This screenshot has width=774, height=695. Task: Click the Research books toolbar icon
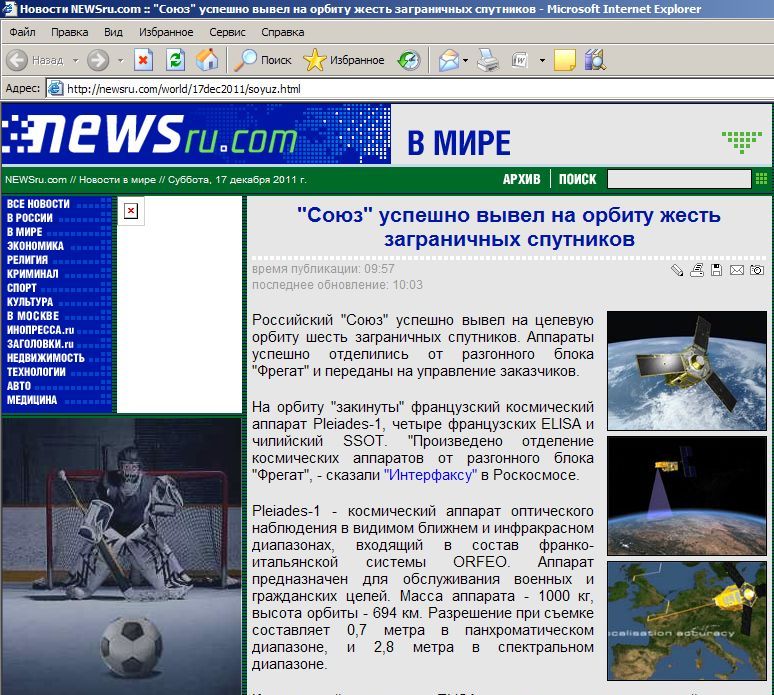pyautogui.click(x=595, y=60)
